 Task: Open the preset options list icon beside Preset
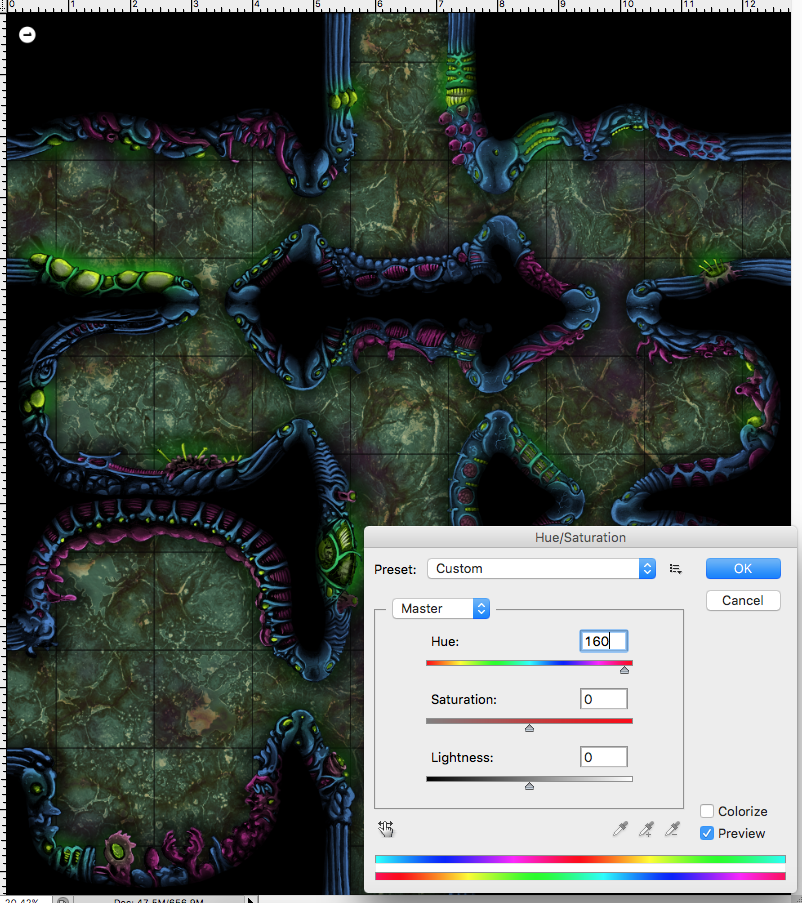tap(675, 568)
